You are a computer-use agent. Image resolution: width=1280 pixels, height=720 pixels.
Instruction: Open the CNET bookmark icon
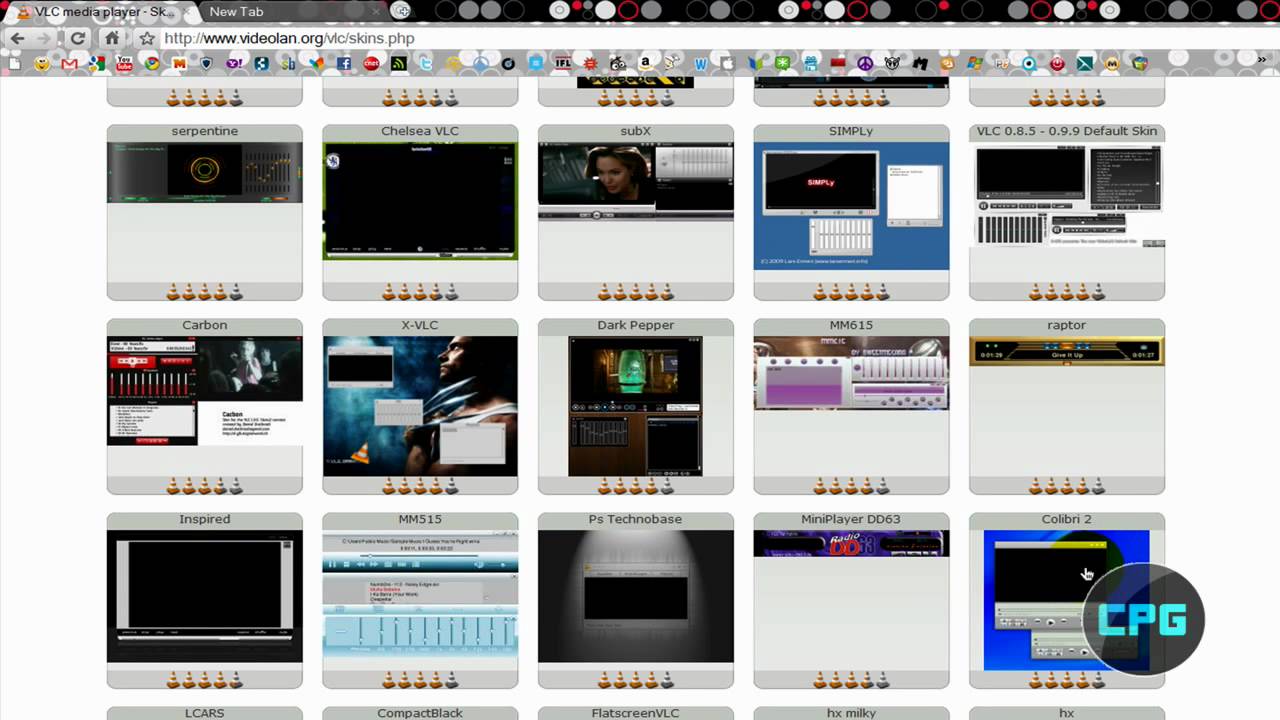click(371, 63)
